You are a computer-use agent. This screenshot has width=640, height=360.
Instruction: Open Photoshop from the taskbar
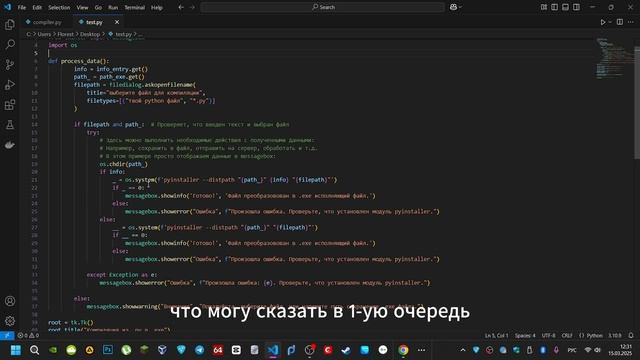click(x=108, y=350)
